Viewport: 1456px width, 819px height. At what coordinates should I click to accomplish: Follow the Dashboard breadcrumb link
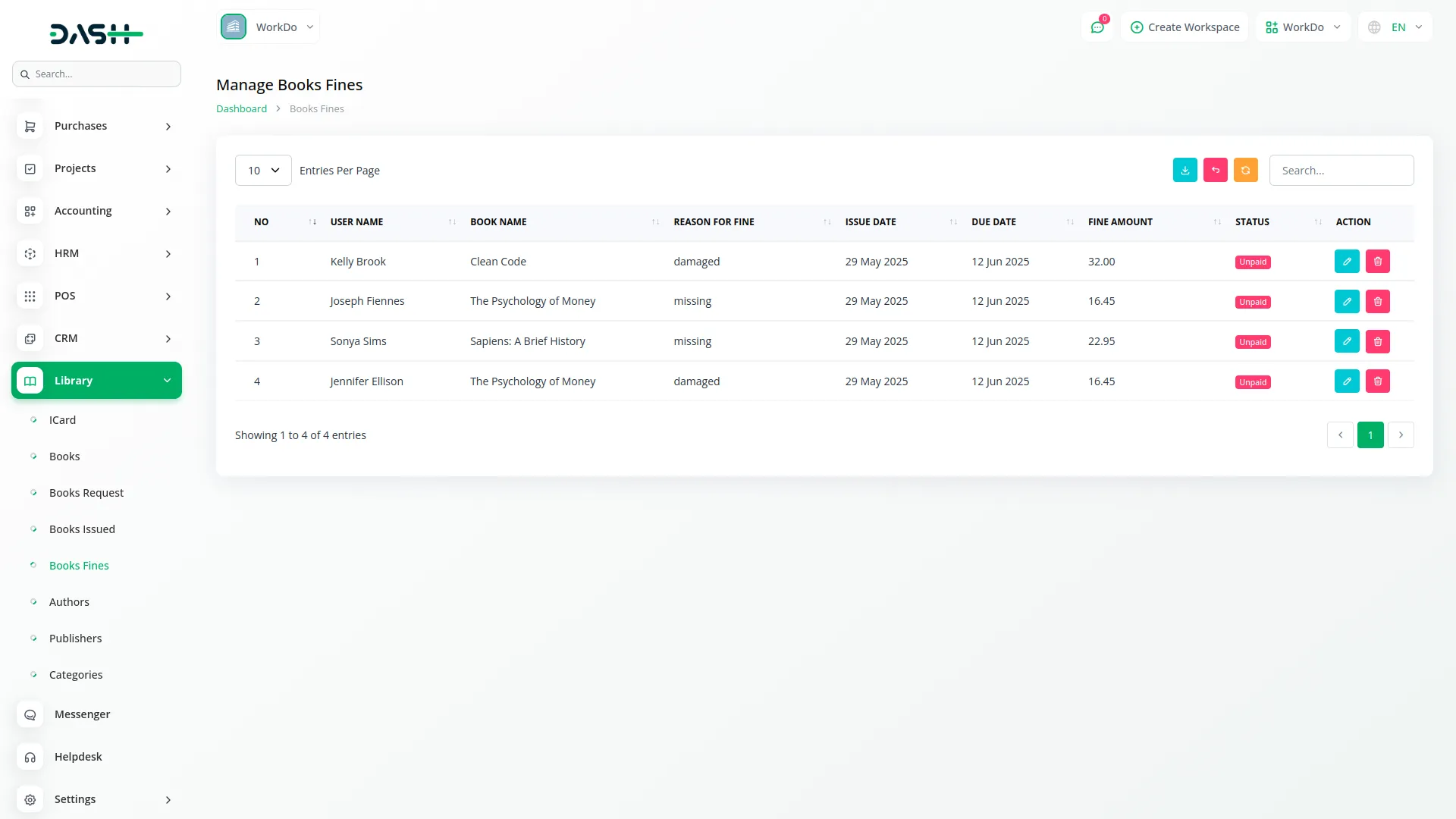(x=240, y=108)
